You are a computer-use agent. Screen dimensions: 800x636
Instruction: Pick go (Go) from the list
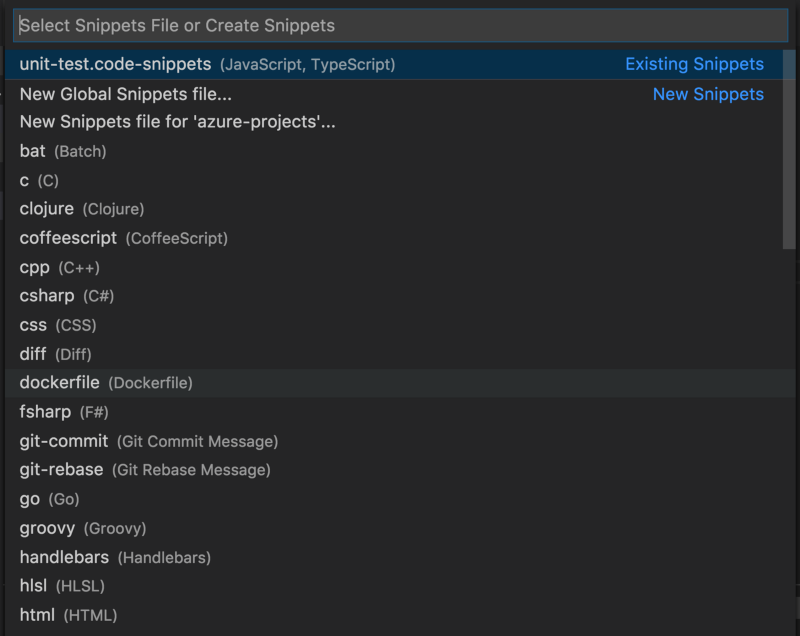pos(49,499)
